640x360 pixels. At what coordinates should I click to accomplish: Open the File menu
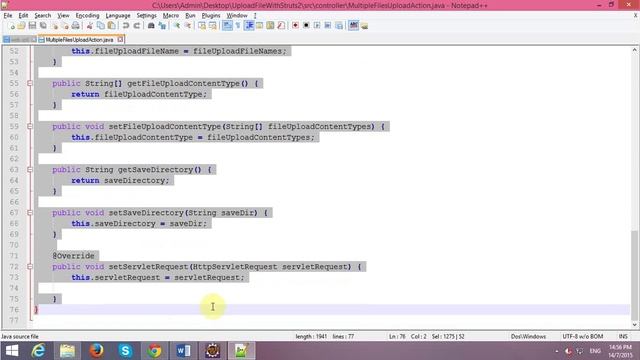[8, 16]
